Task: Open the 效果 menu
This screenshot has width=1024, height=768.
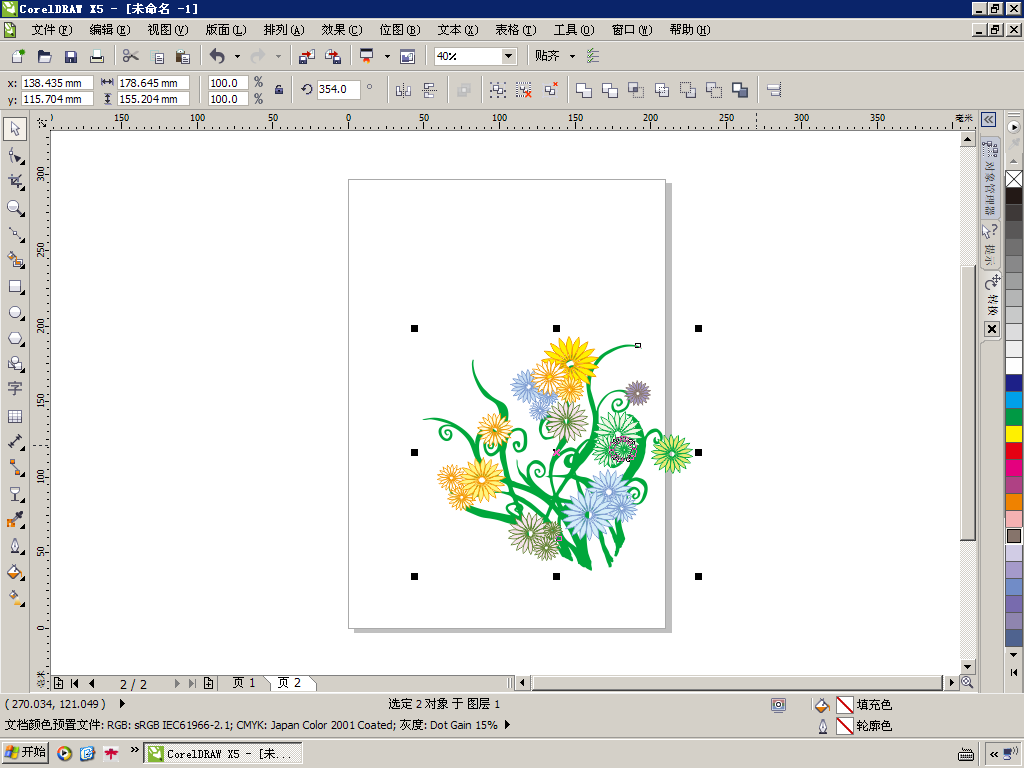Action: [342, 30]
